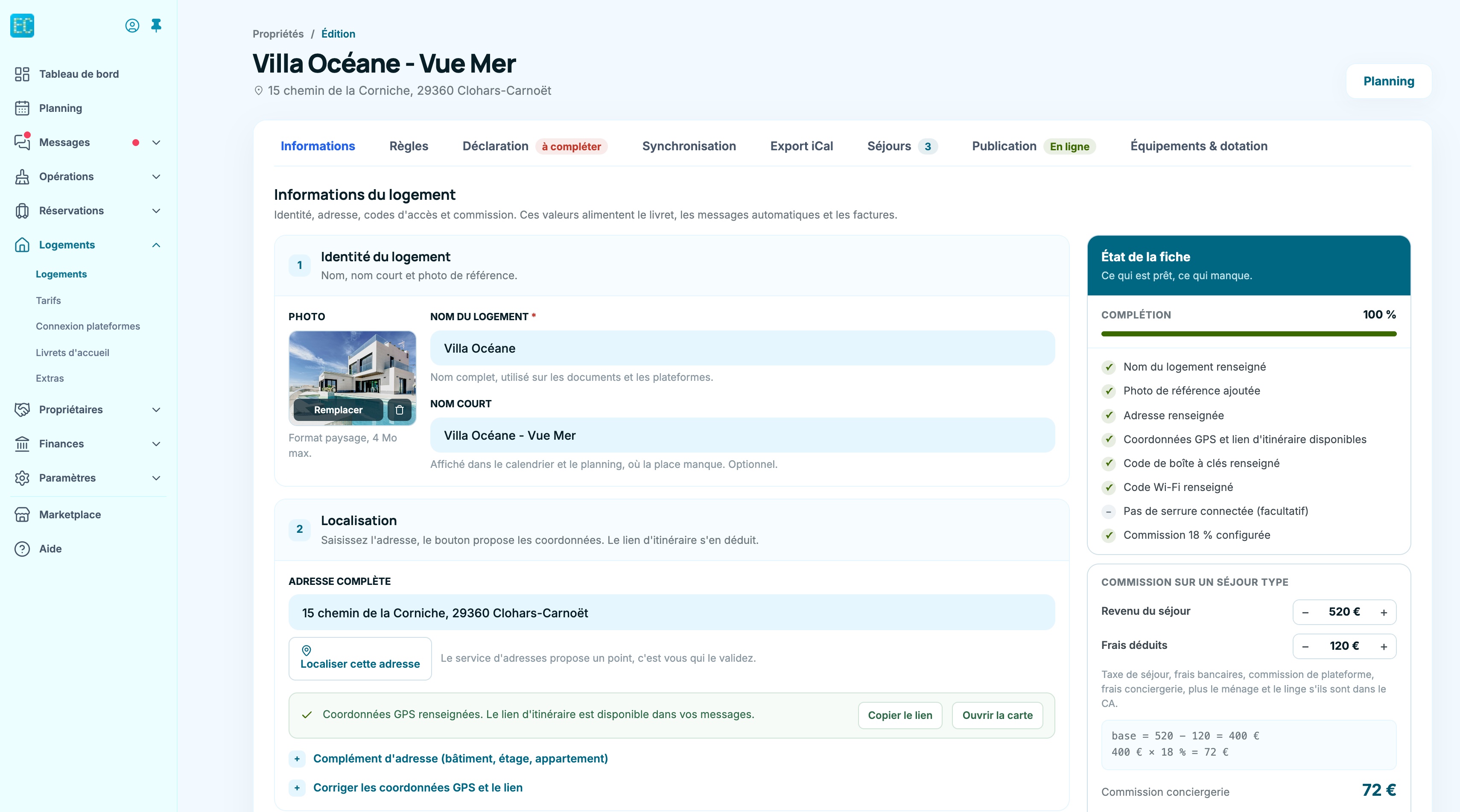Expand the Finances submenu chevron
This screenshot has height=812, width=1460.
156,444
